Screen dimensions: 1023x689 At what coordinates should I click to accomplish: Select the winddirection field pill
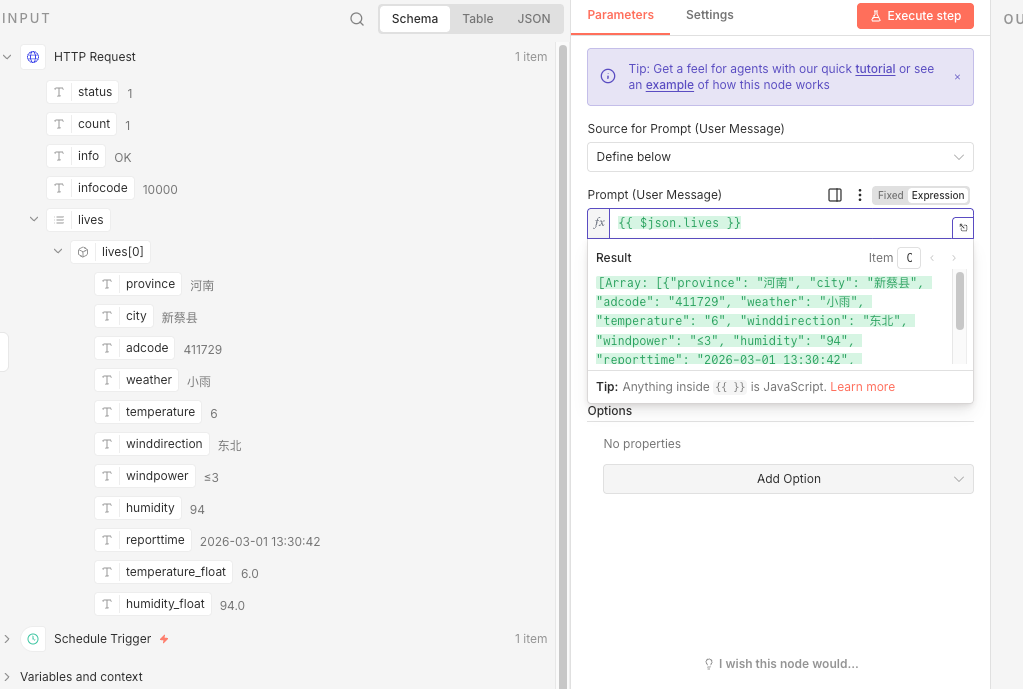click(x=152, y=444)
